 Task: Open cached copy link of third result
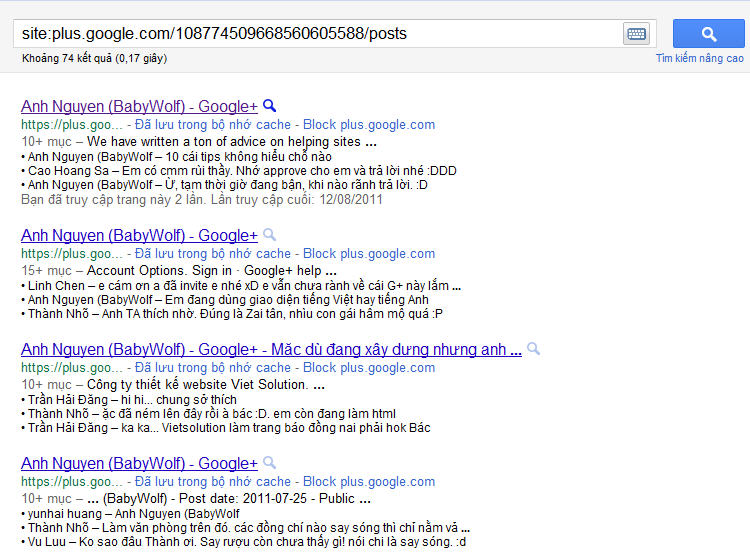[213, 368]
